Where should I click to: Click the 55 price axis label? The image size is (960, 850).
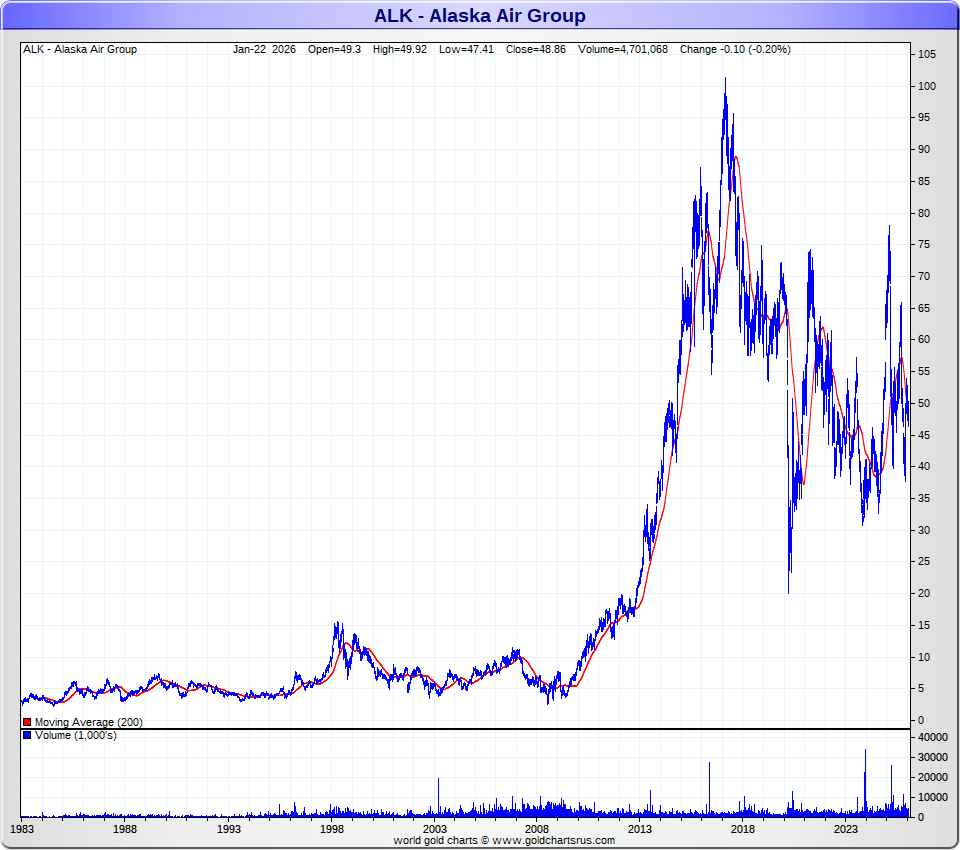point(924,371)
